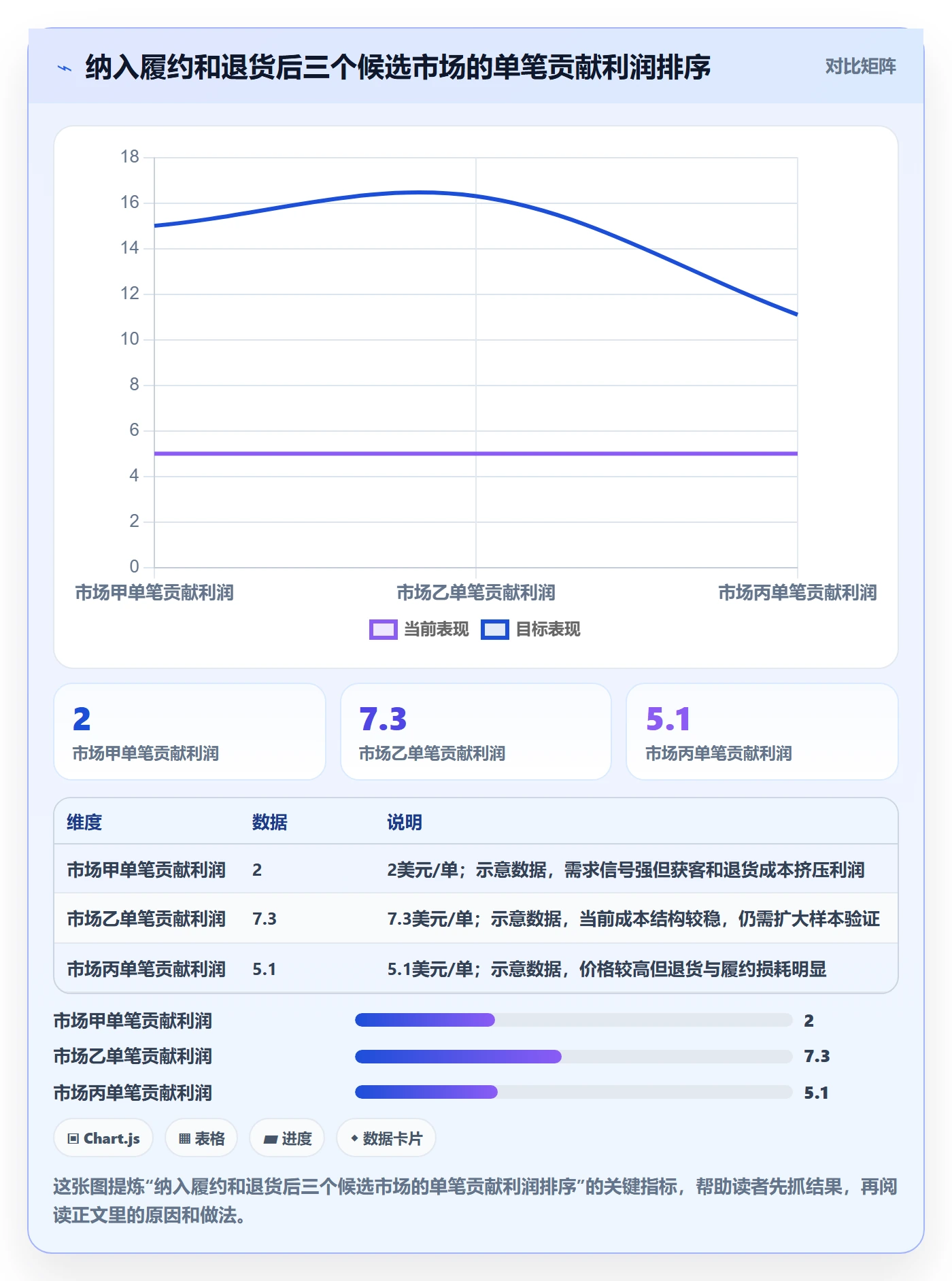Click the 数据 table column header
Viewport: 952px width, 1281px height.
click(270, 822)
